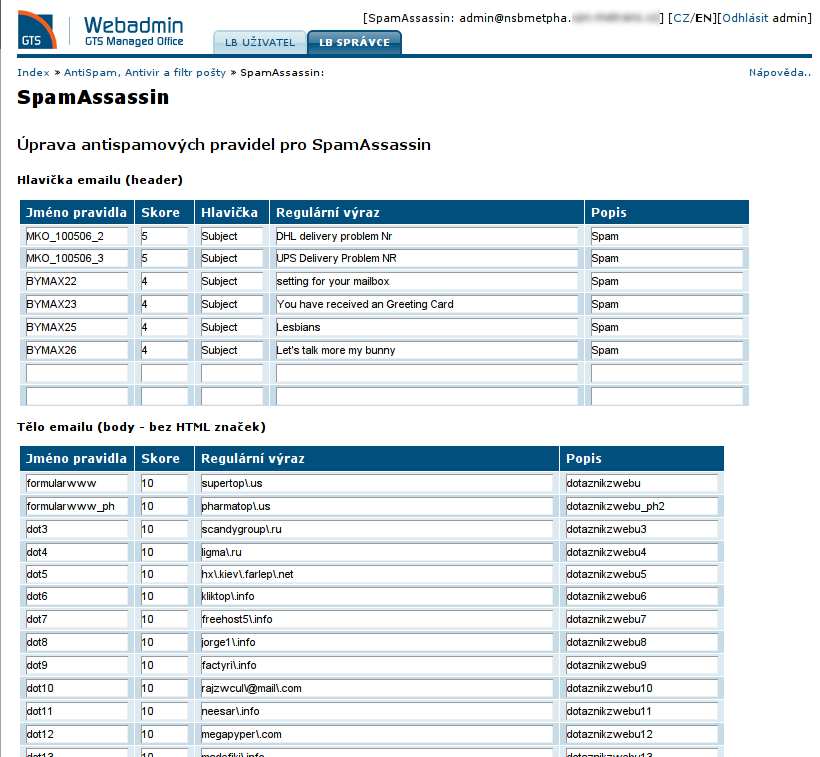Edit description 'dotaznikzwebu5'
The image size is (820, 757).
tap(642, 574)
